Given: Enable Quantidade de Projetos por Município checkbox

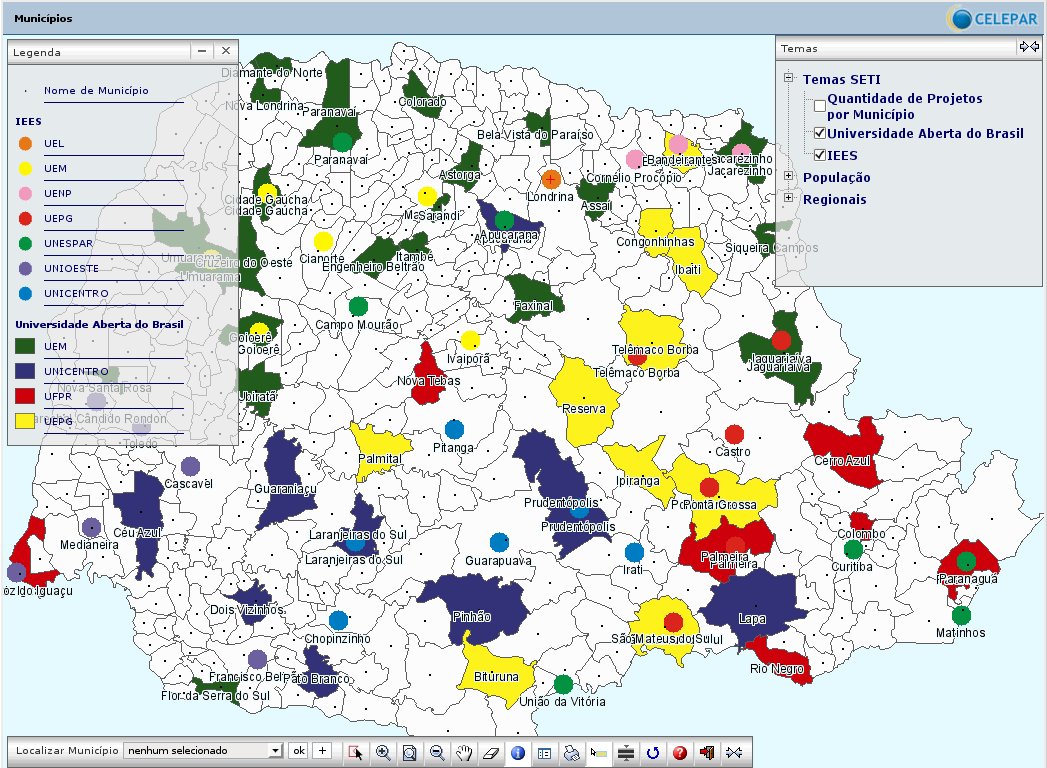Looking at the screenshot, I should tap(820, 106).
